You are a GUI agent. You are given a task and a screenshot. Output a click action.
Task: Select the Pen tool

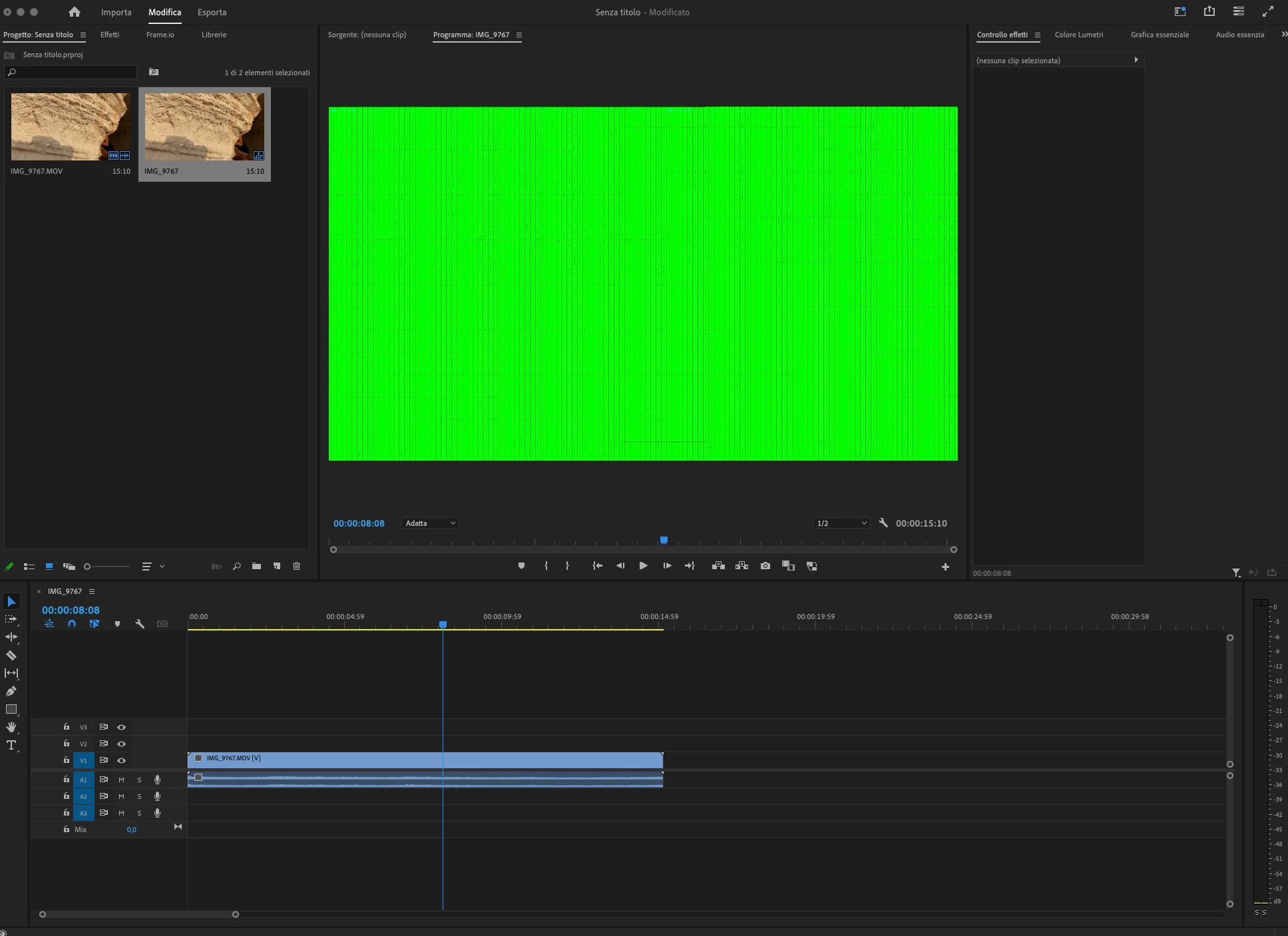(11, 692)
